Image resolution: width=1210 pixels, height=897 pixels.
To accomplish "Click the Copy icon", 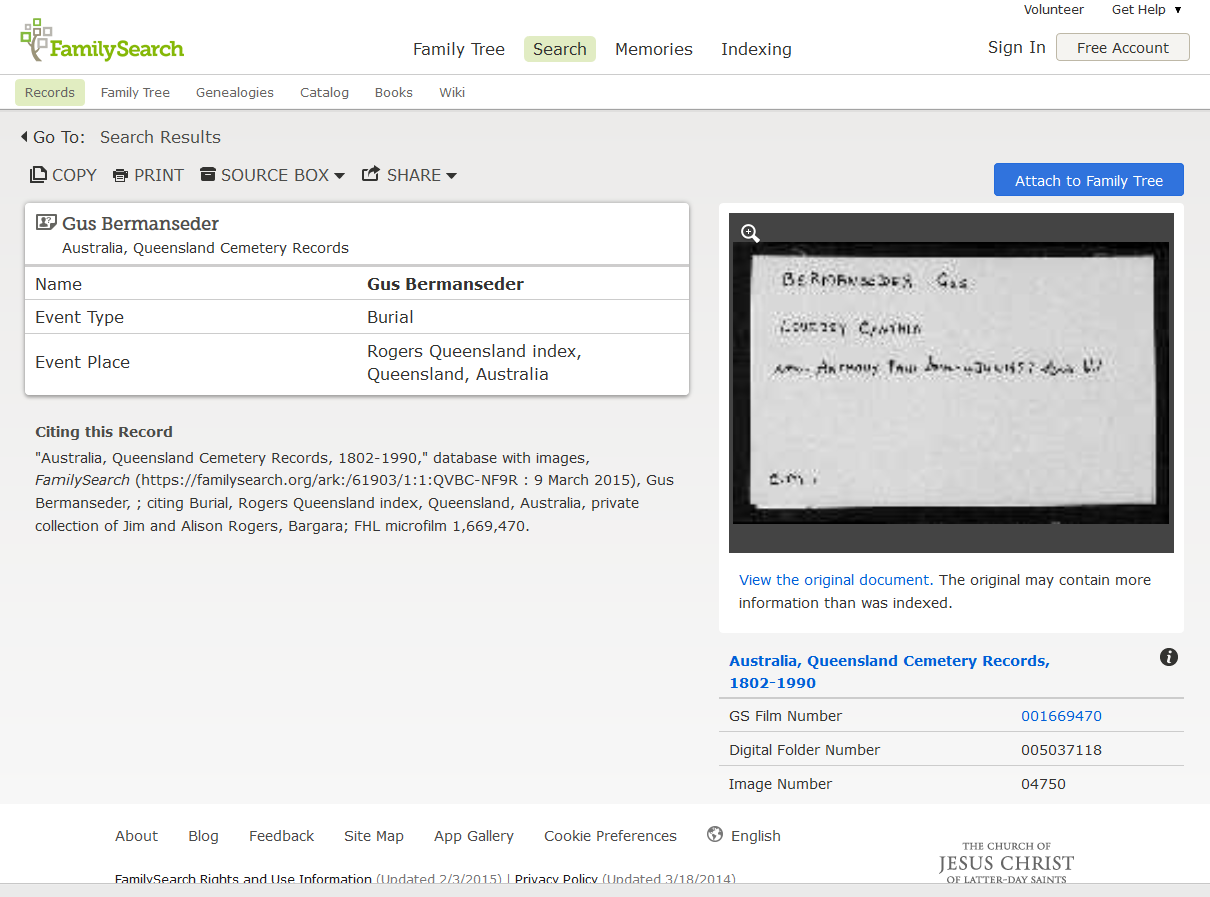I will [38, 175].
